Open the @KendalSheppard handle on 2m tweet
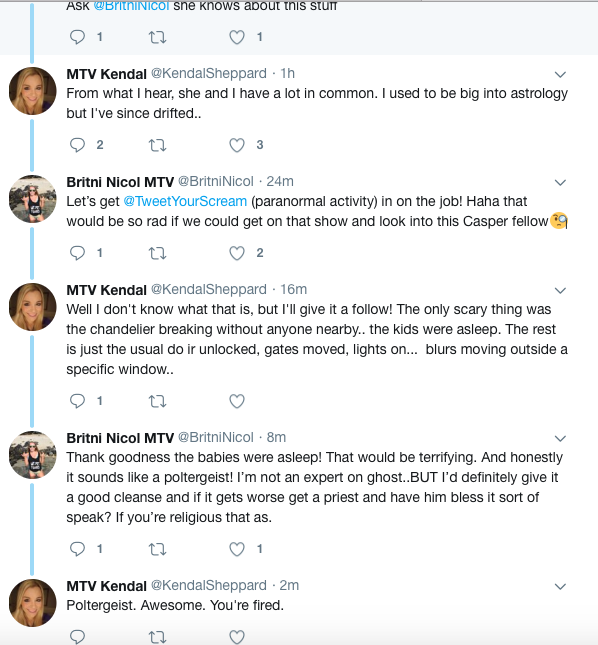The width and height of the screenshot is (598, 645). pyautogui.click(x=209, y=585)
